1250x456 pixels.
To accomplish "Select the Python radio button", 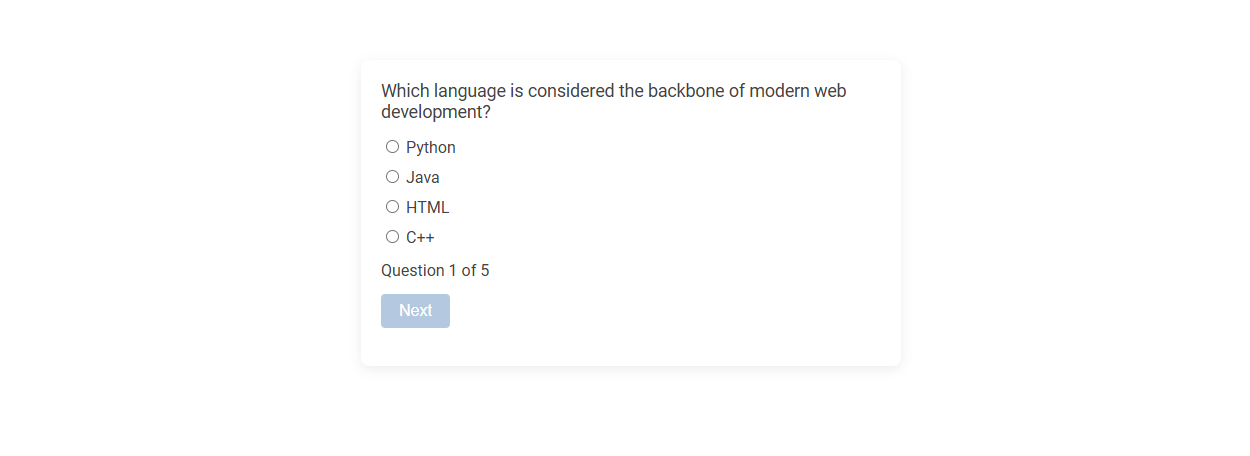I will [x=392, y=147].
